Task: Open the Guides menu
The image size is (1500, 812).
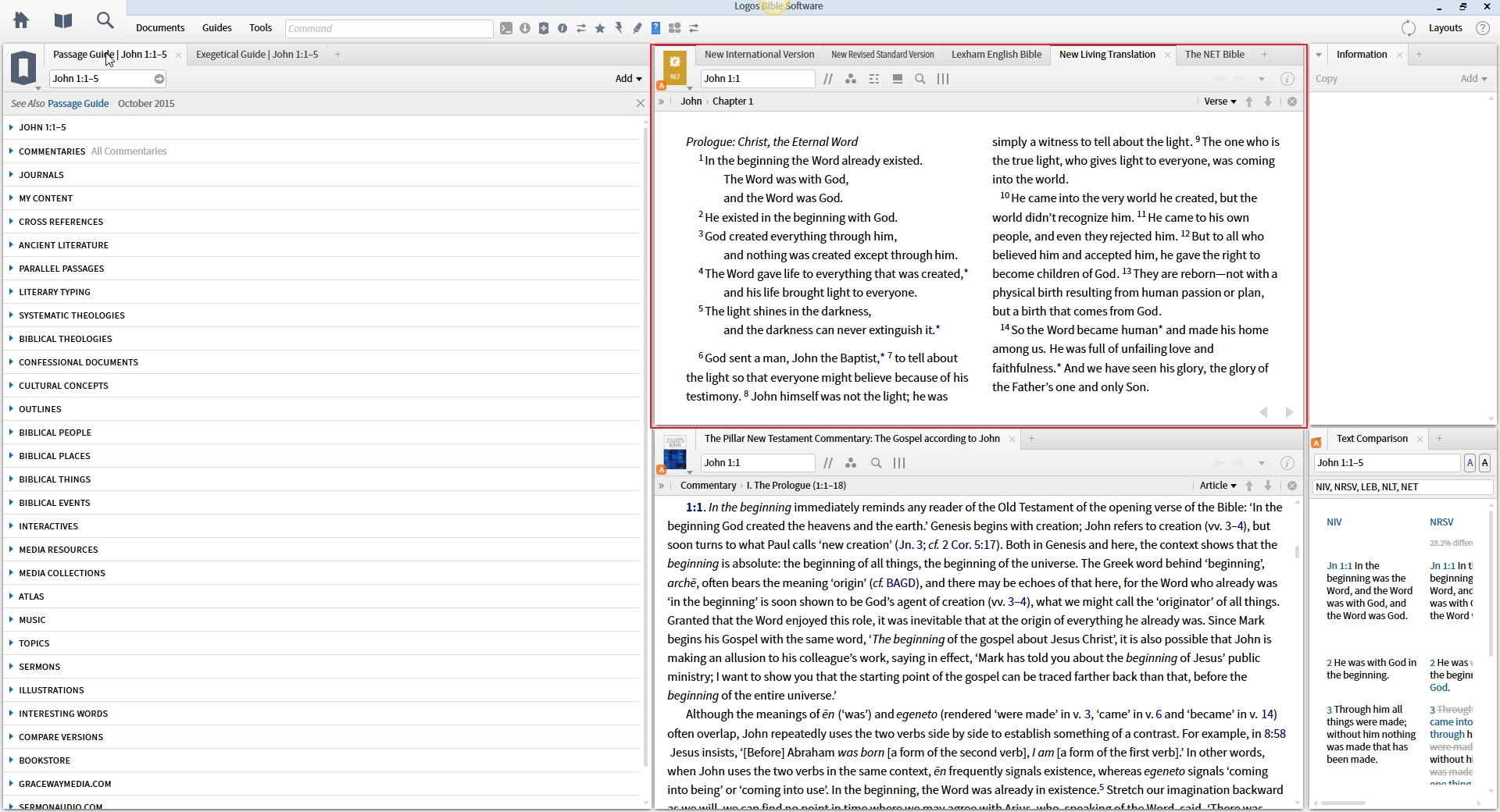Action: [217, 28]
